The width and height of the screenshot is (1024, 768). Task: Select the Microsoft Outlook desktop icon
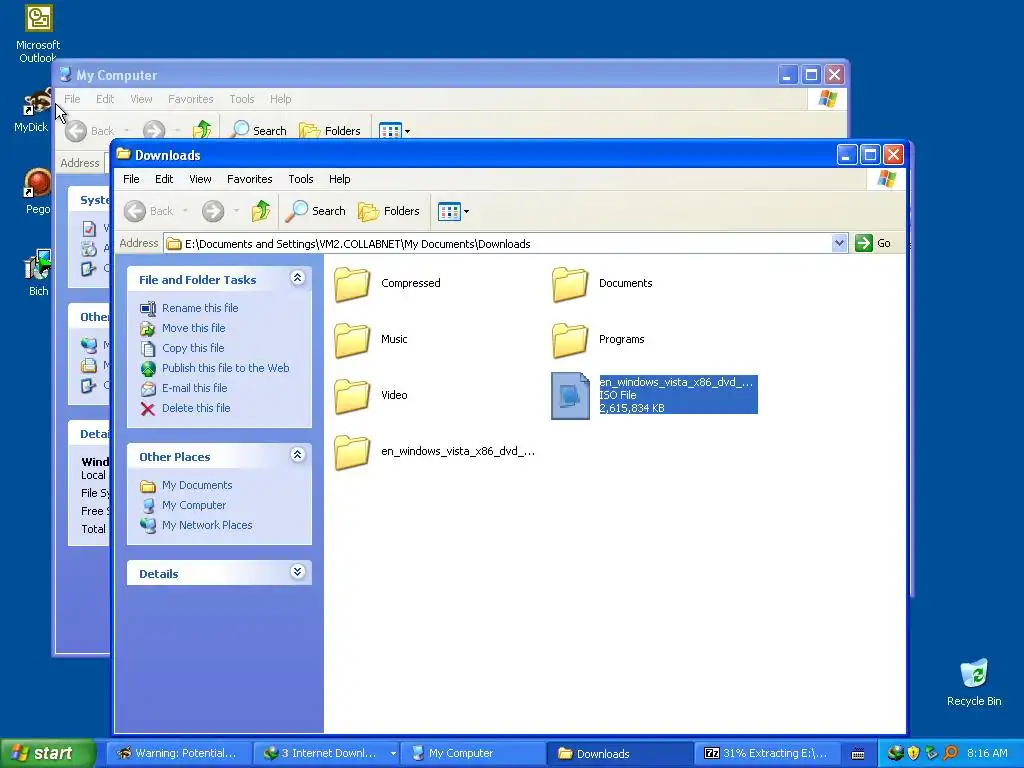click(x=38, y=33)
